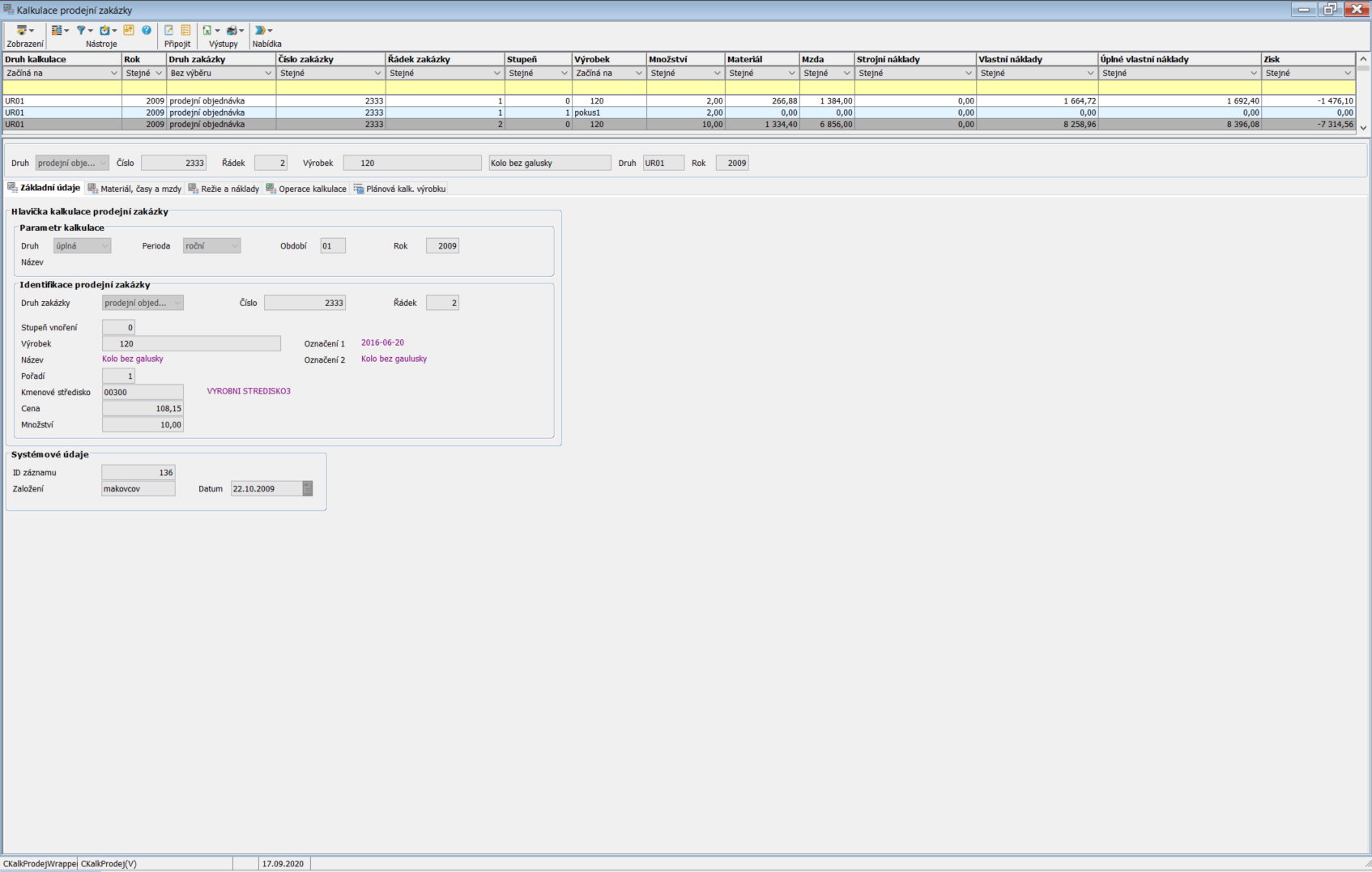
Task: Click the note edit icon in Připojit
Action: click(169, 31)
